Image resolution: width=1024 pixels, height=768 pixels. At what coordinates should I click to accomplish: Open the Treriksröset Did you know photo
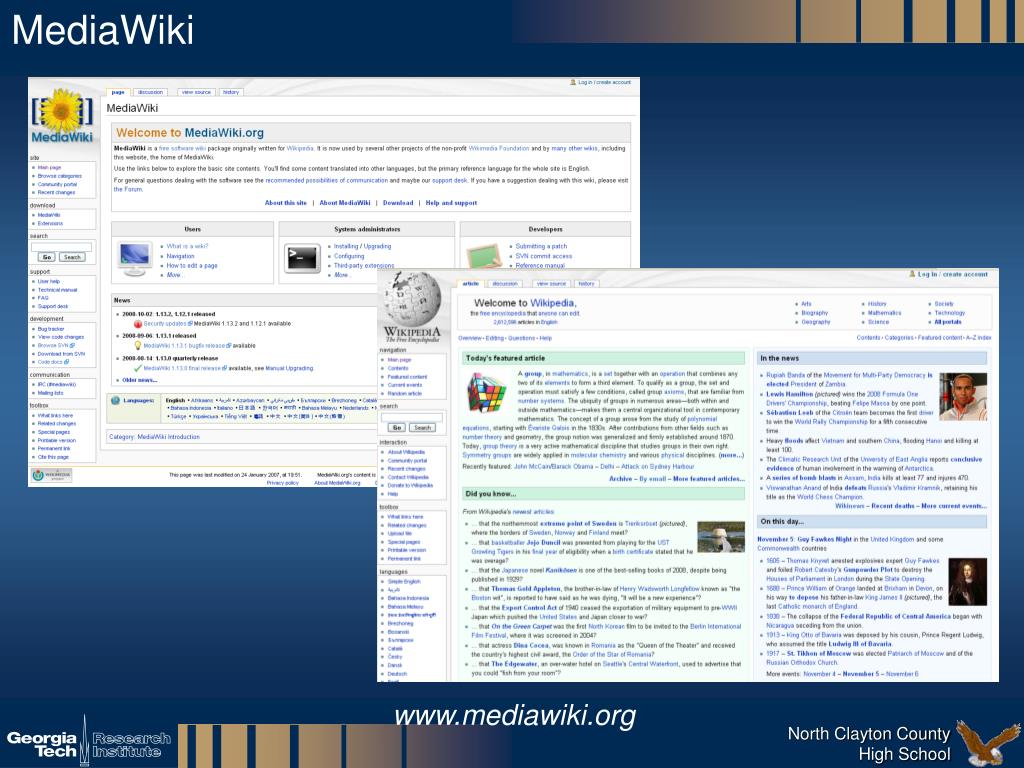click(x=721, y=537)
